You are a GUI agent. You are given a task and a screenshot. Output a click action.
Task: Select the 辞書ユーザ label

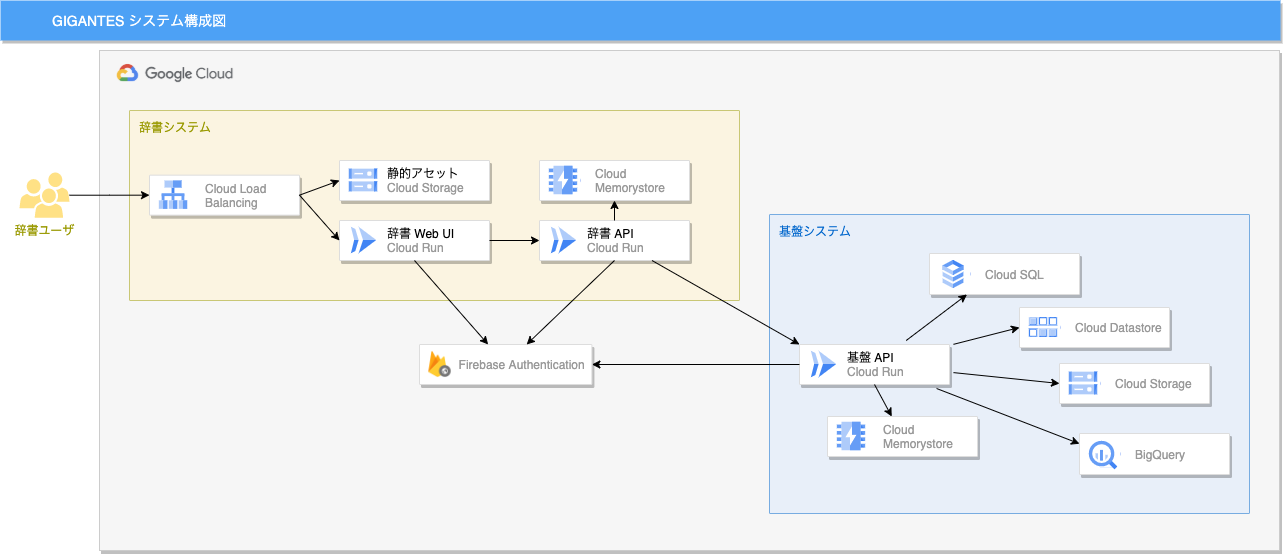tap(45, 231)
